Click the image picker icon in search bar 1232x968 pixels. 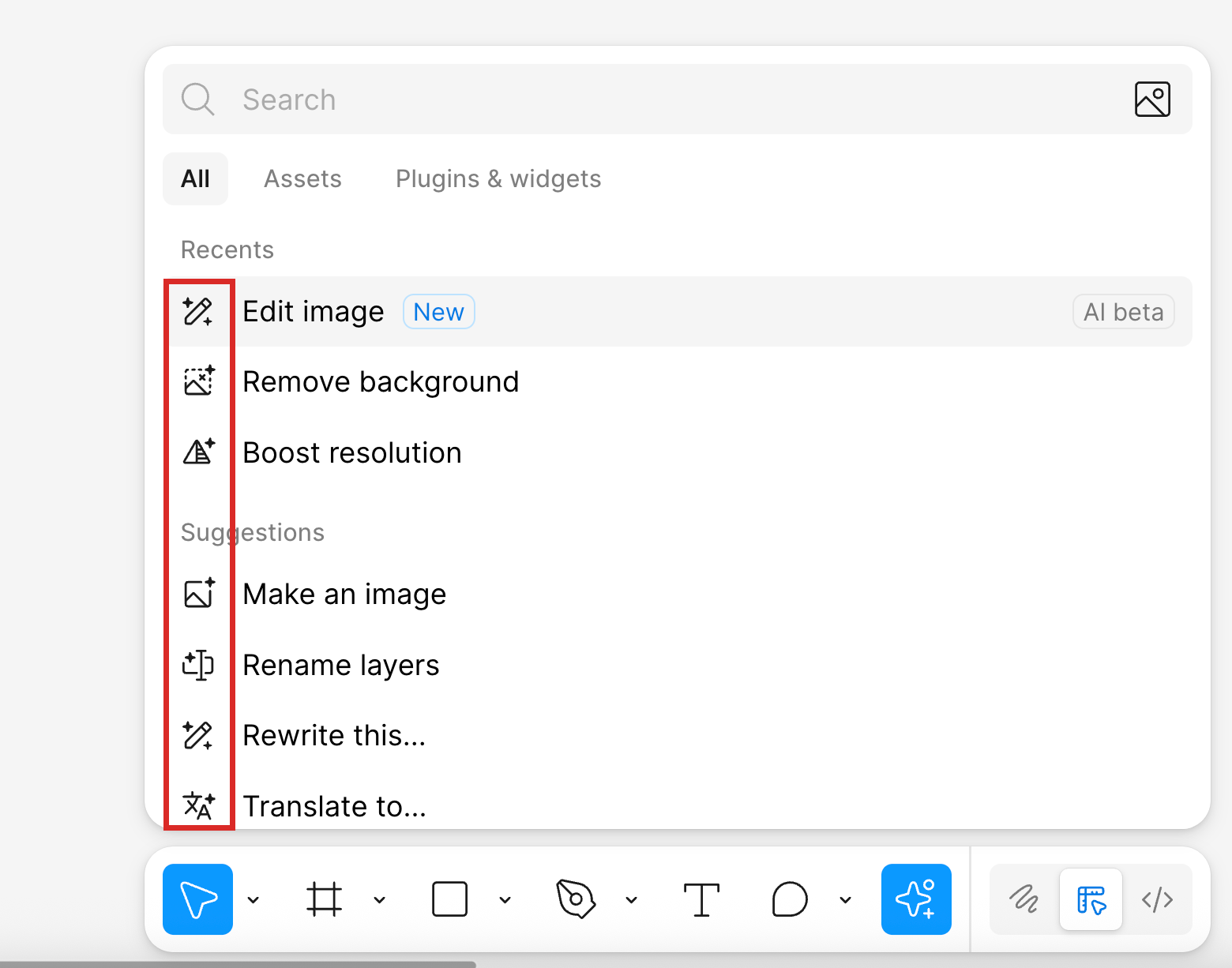tap(1152, 99)
